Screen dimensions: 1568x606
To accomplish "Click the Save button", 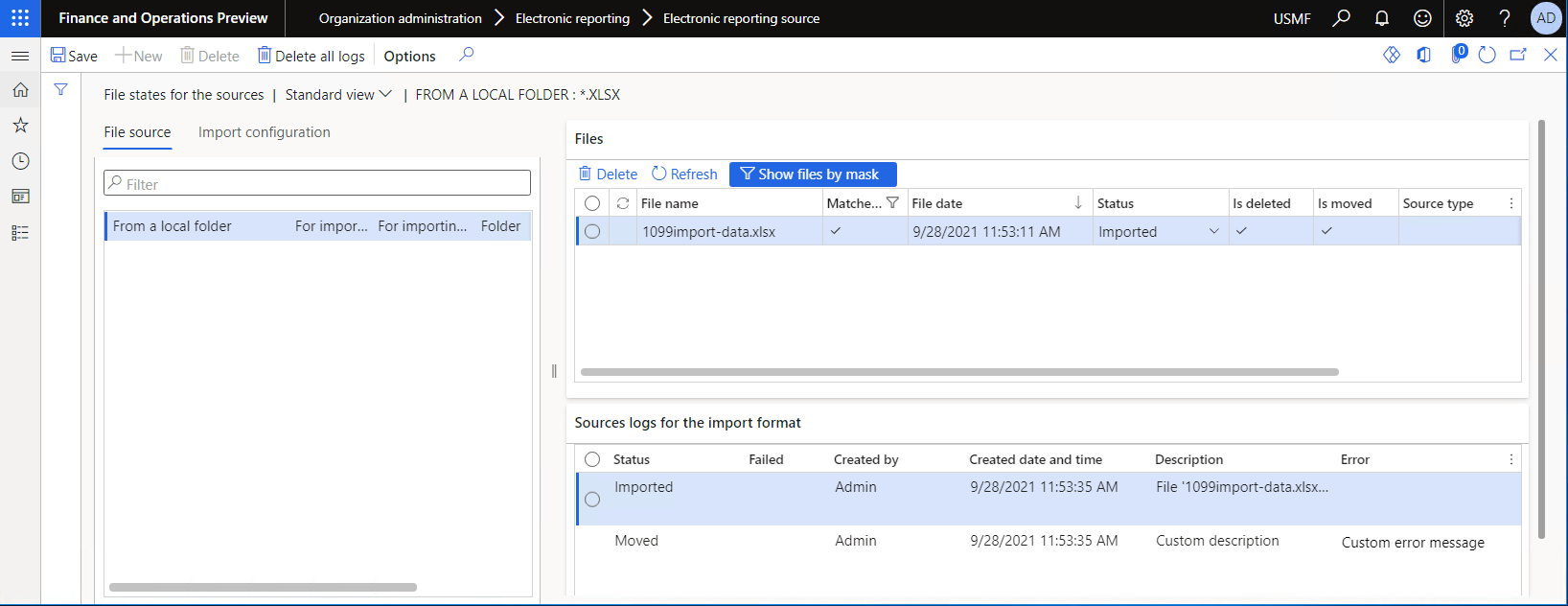I will (x=74, y=56).
